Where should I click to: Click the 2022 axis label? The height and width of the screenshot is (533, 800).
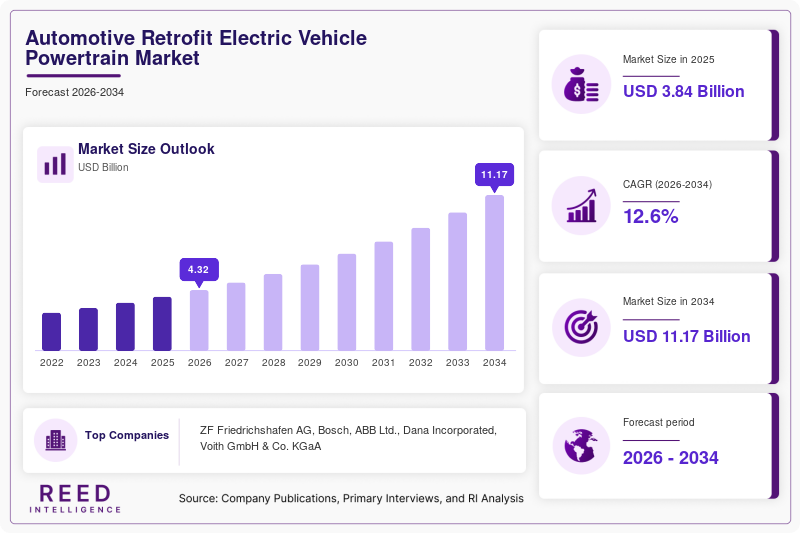[52, 363]
